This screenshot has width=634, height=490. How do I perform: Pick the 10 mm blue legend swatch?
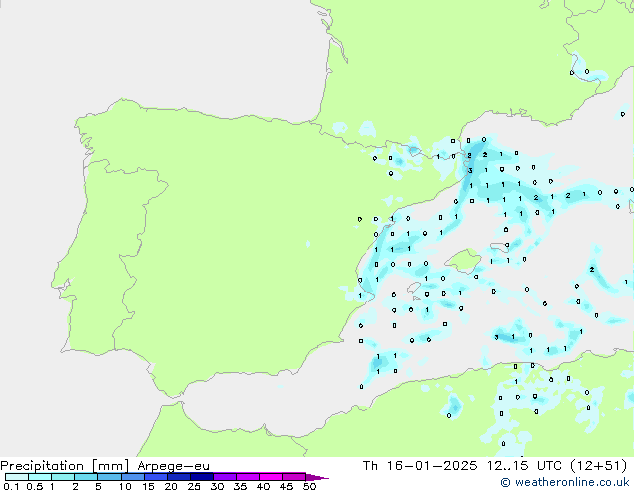pyautogui.click(x=132, y=477)
